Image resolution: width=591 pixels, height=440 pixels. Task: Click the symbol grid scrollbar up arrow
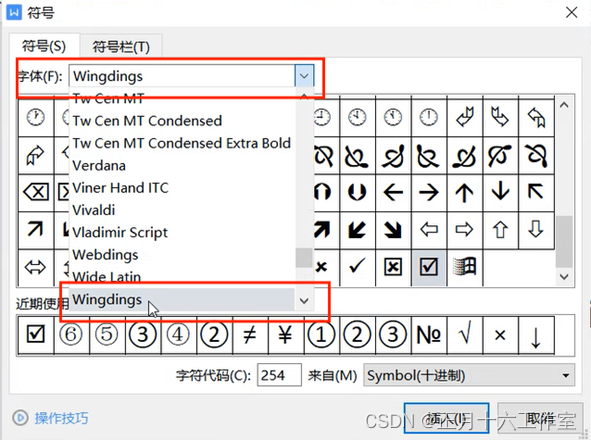point(564,105)
